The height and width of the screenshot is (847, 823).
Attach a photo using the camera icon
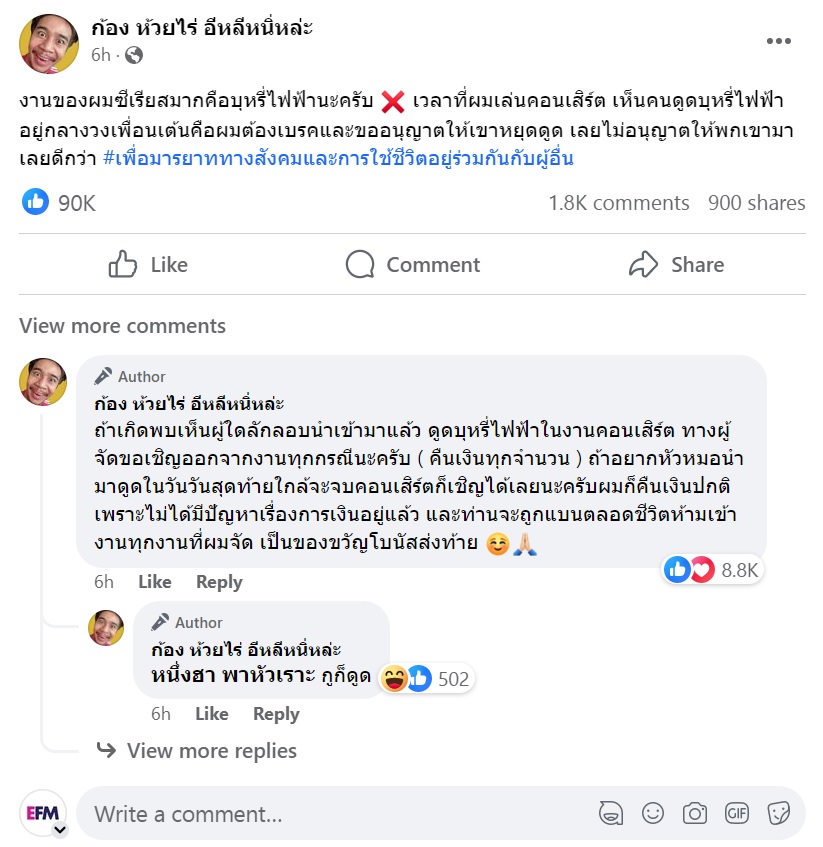click(694, 813)
